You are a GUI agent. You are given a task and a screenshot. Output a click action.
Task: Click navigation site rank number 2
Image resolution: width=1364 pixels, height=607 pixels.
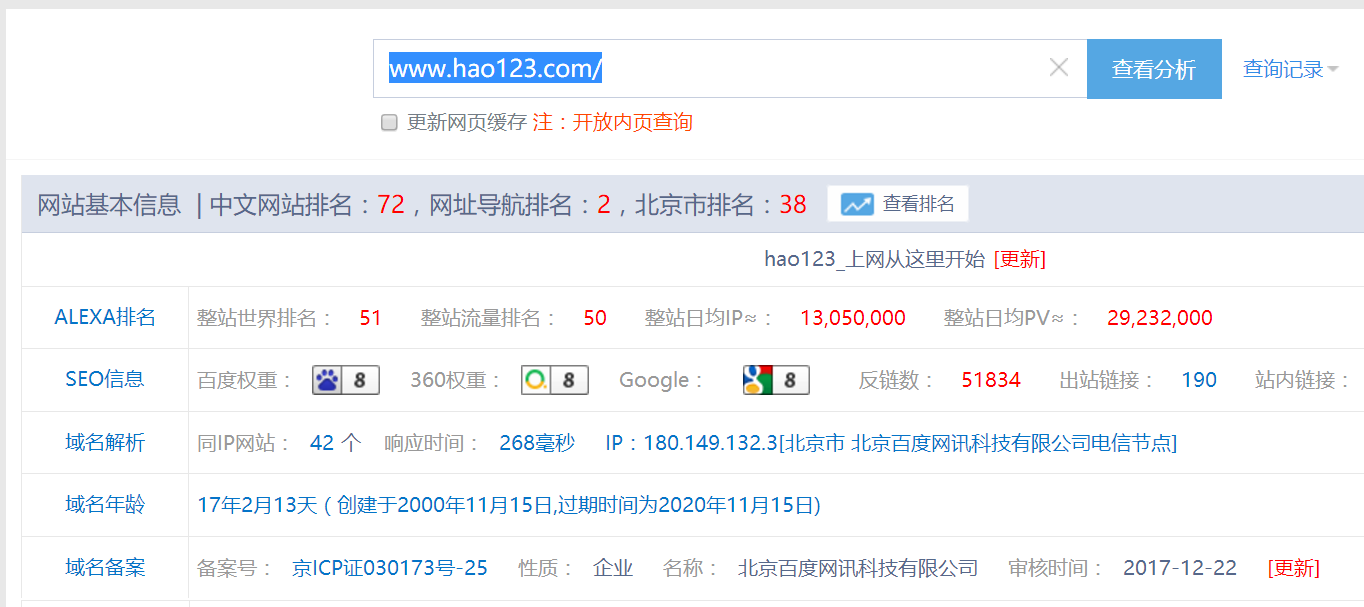pos(604,205)
